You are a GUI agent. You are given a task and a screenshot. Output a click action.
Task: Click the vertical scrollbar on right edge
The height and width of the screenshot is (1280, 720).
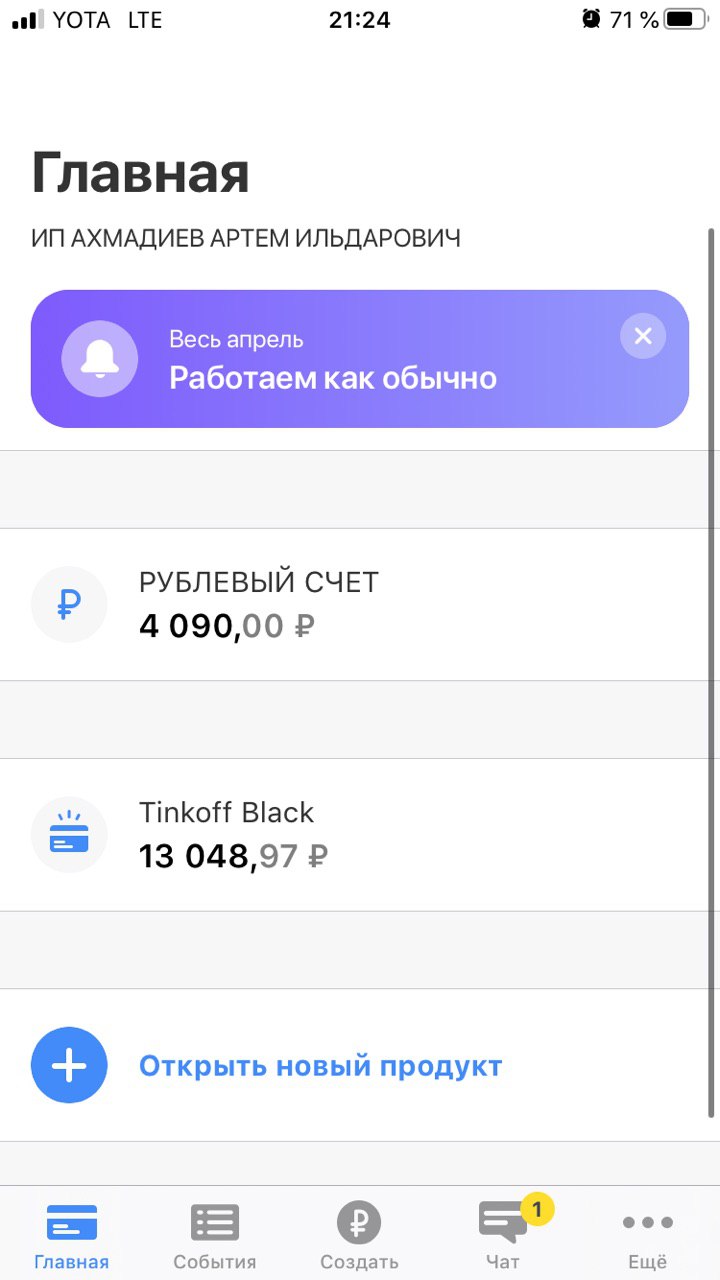click(712, 670)
